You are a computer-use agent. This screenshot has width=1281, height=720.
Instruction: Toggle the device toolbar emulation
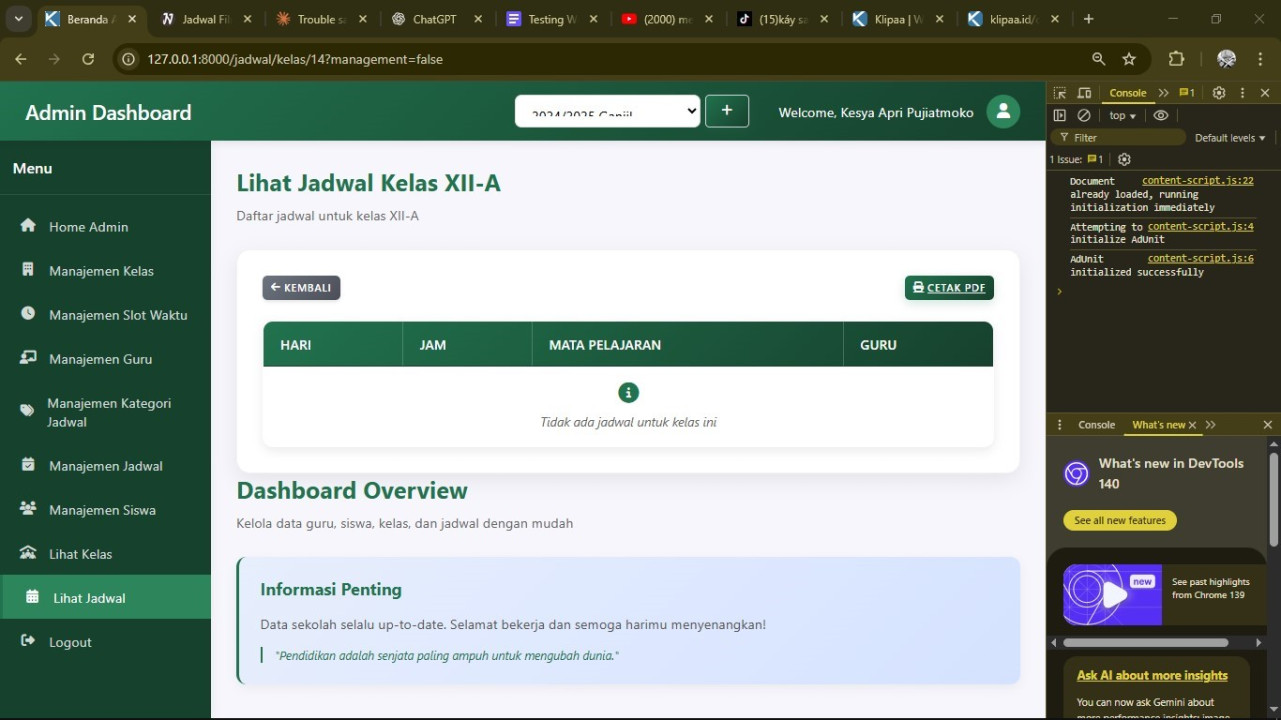pos(1084,93)
